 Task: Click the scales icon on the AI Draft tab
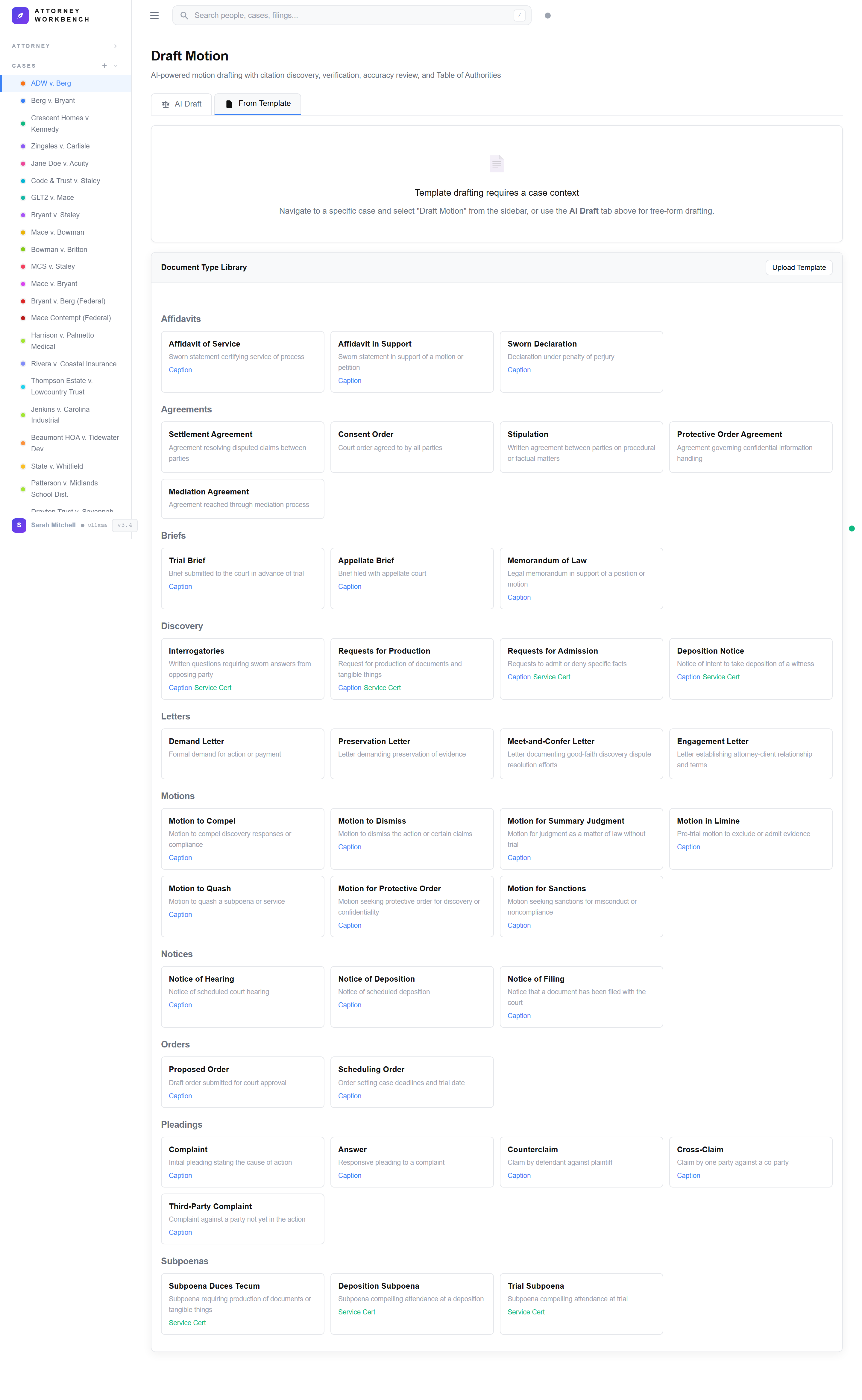coord(166,104)
